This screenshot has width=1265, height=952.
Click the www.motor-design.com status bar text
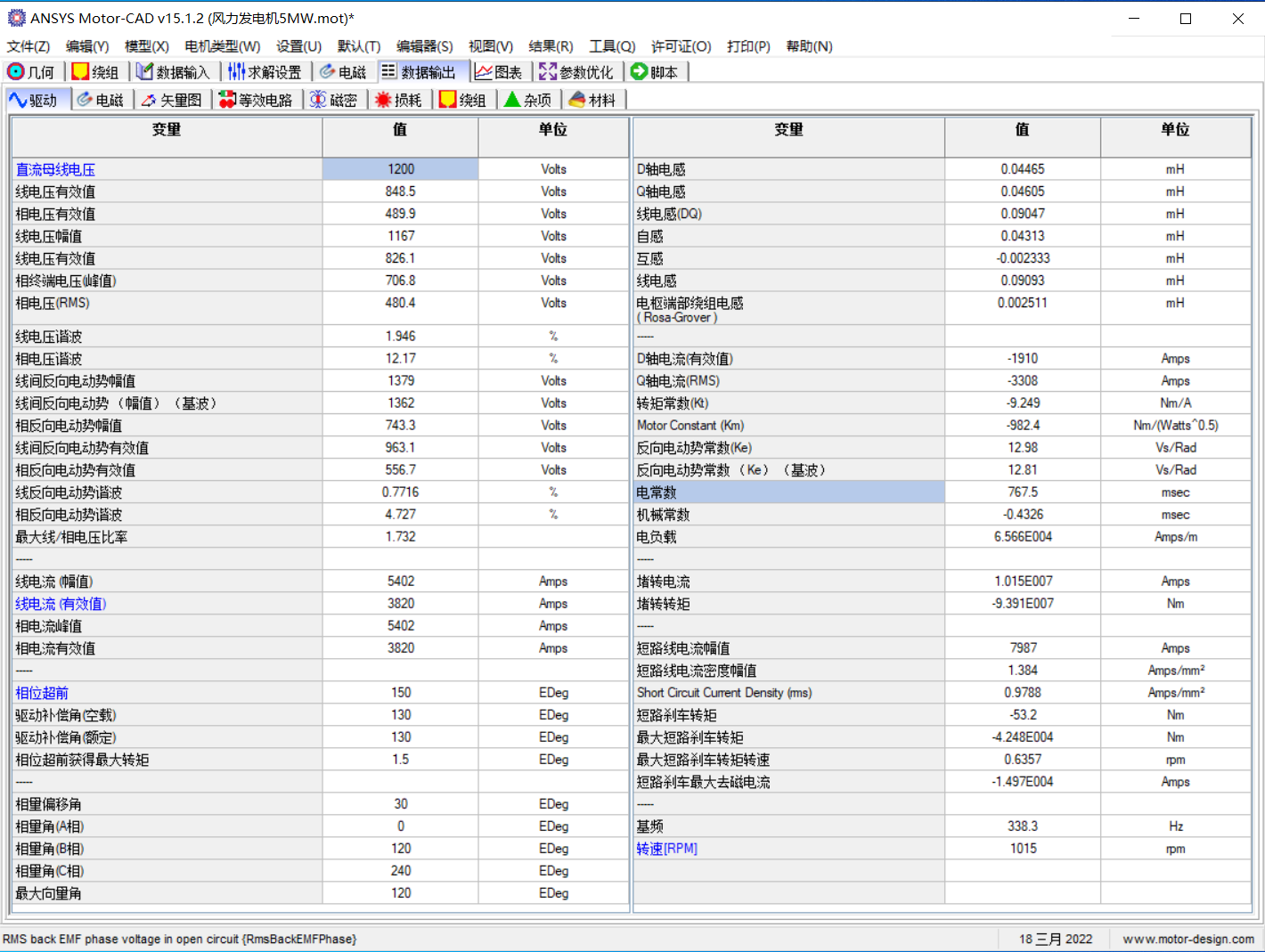(1188, 940)
